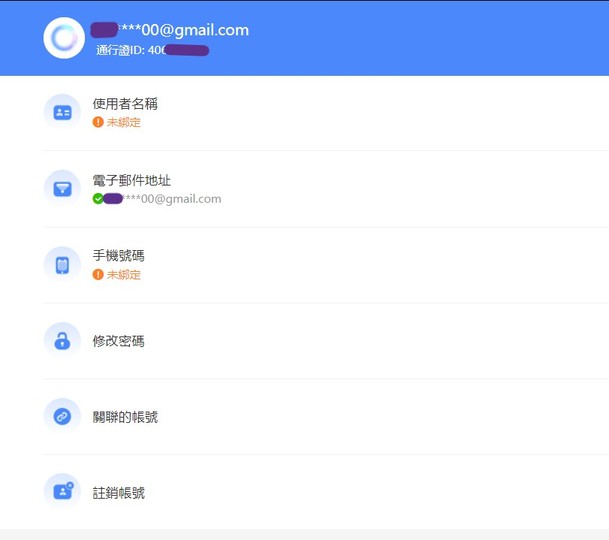Viewport: 609px width, 540px height.
Task: Click the 電子郵件地址 envelope icon
Action: point(62,189)
